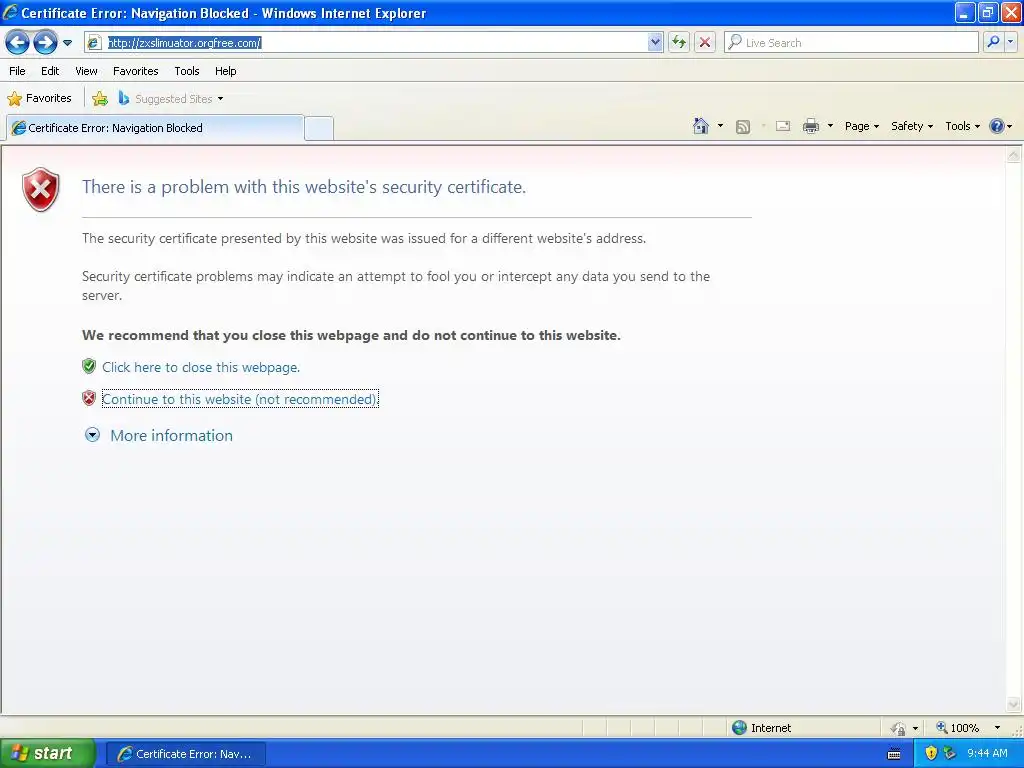1024x768 pixels.
Task: Click here to close this webpage link
Action: pos(201,367)
